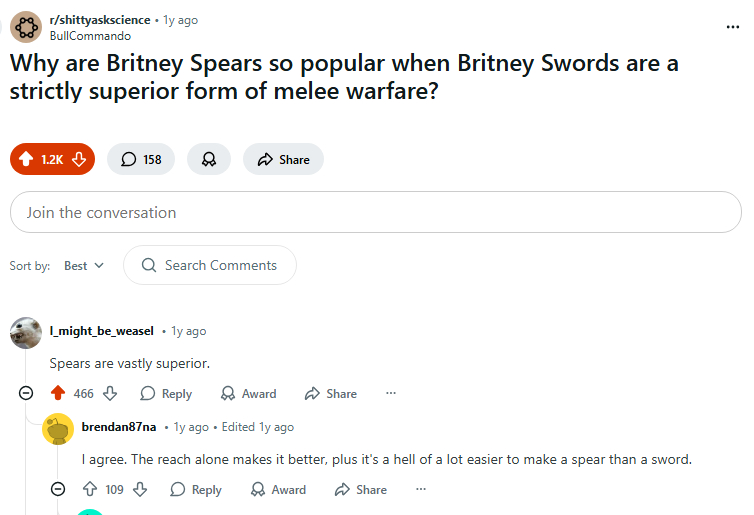Share the main post

(283, 160)
